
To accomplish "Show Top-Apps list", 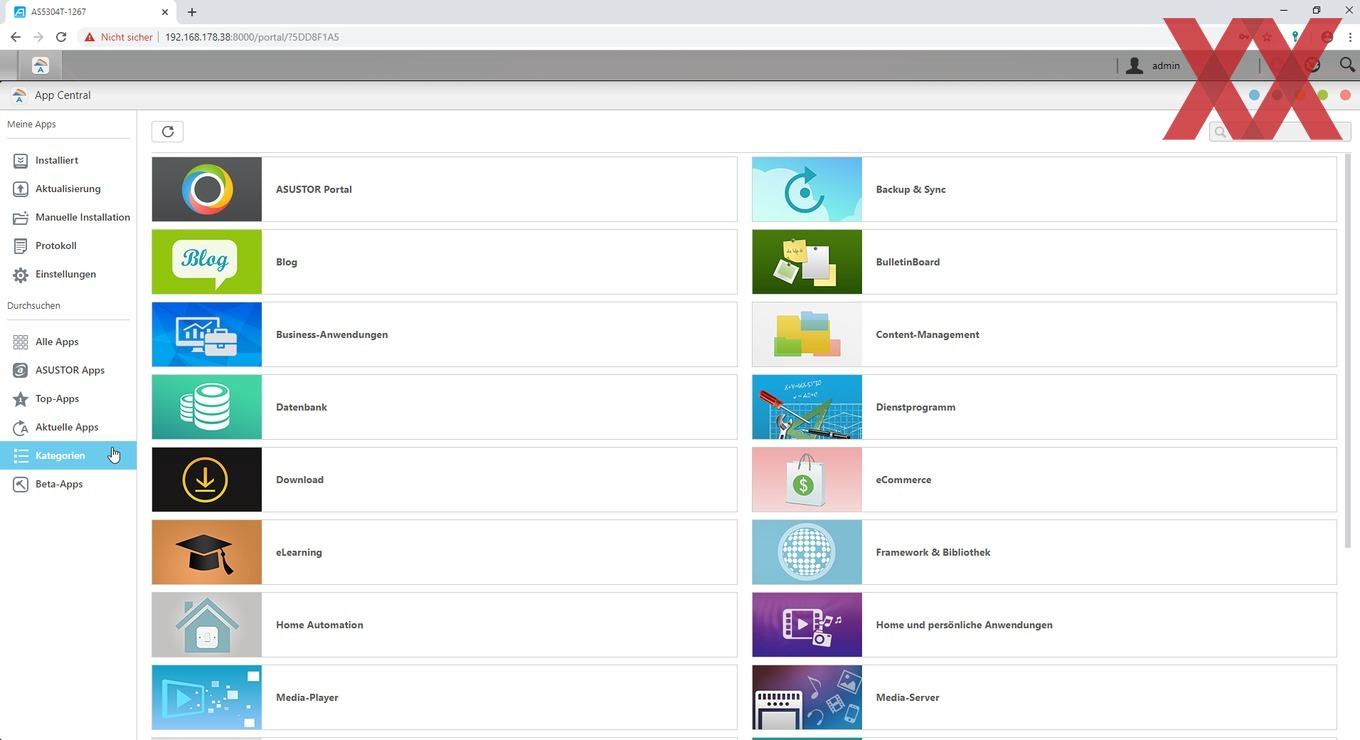I will point(68,398).
